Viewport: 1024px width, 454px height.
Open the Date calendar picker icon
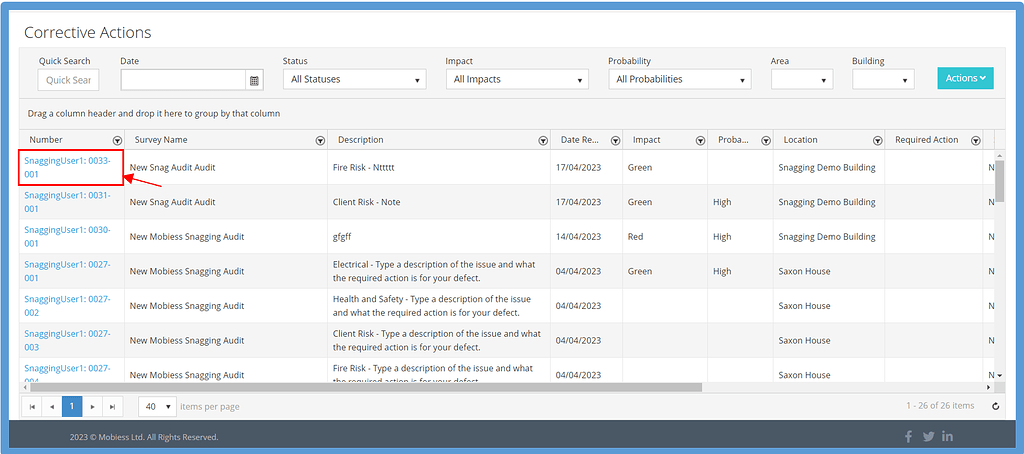(x=254, y=80)
